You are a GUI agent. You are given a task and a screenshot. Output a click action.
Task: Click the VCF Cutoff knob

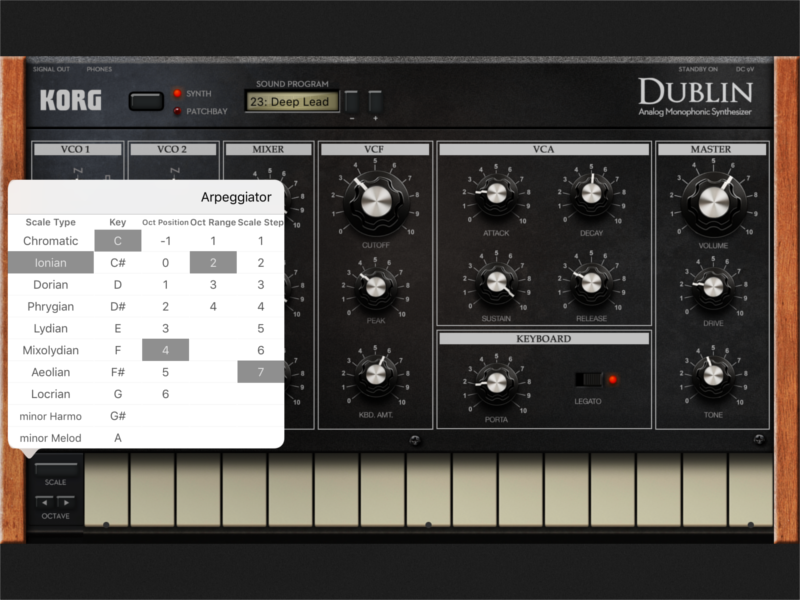tap(376, 201)
